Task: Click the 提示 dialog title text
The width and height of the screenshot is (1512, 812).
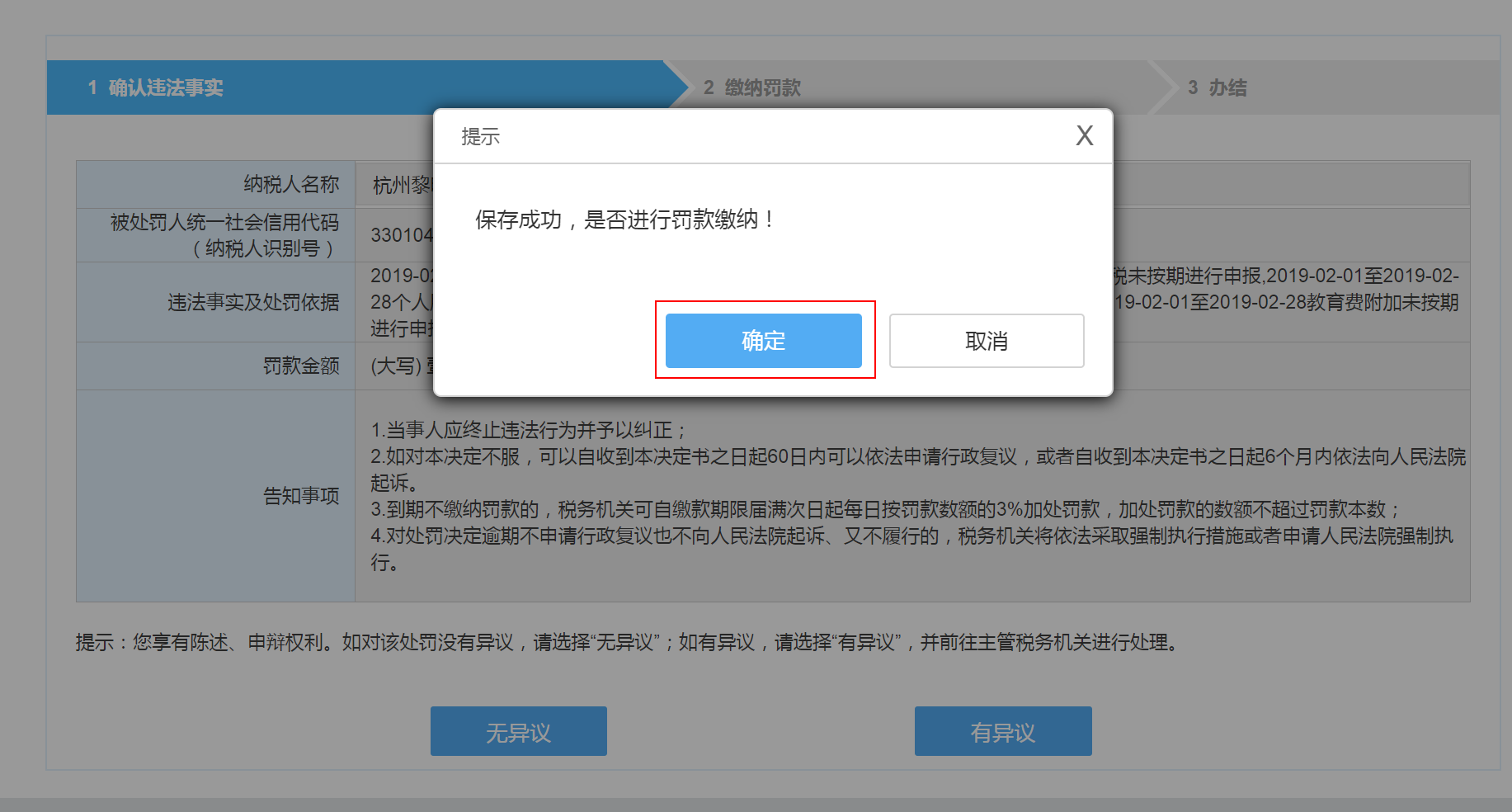Action: (480, 137)
